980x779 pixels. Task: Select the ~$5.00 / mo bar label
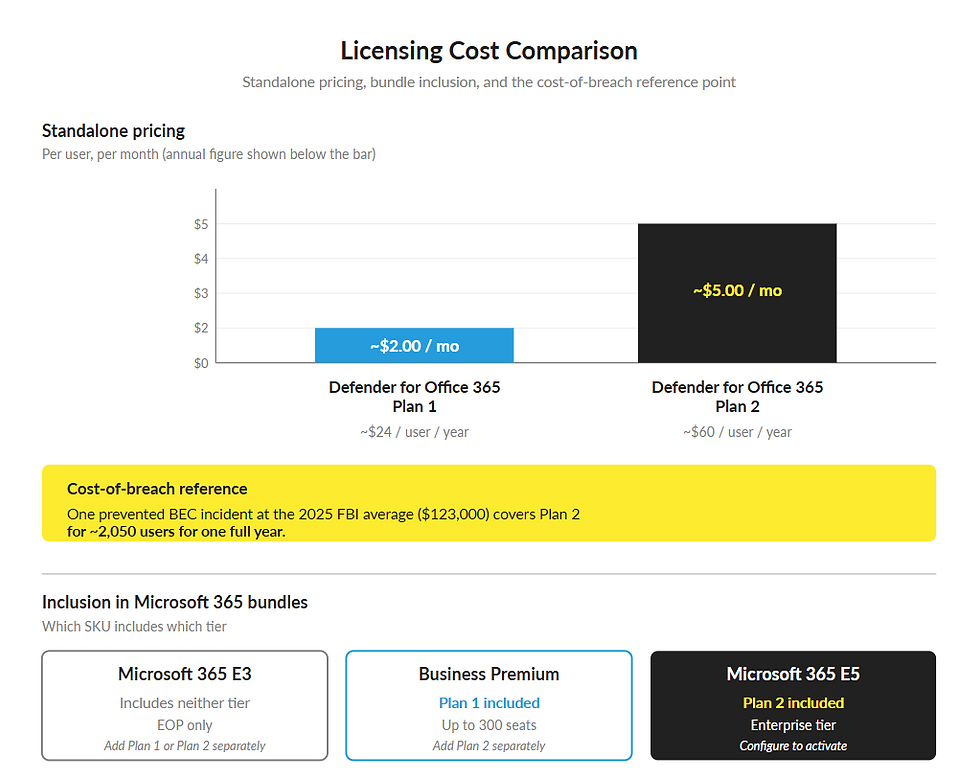(737, 290)
